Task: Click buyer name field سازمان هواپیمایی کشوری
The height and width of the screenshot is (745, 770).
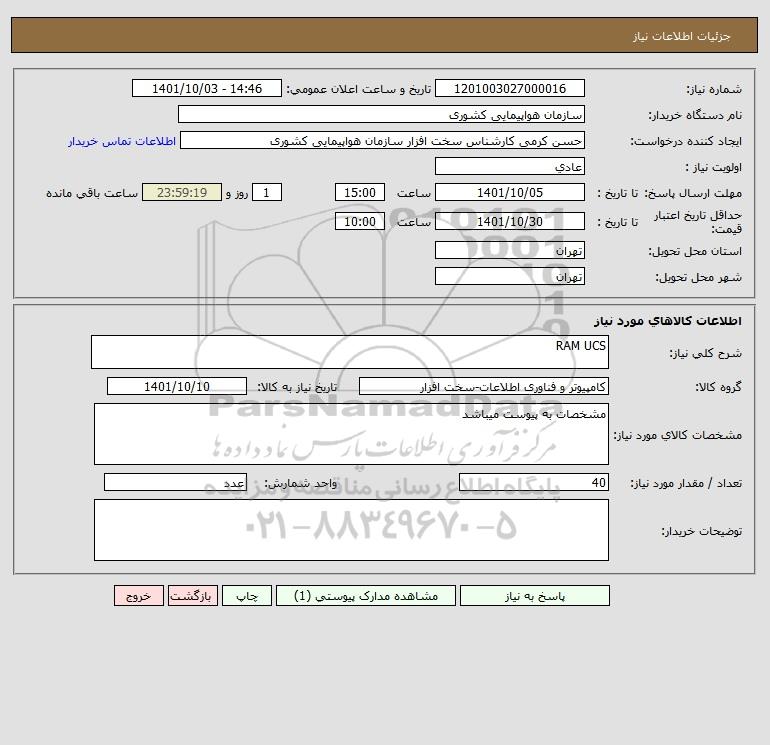Action: pyautogui.click(x=381, y=114)
